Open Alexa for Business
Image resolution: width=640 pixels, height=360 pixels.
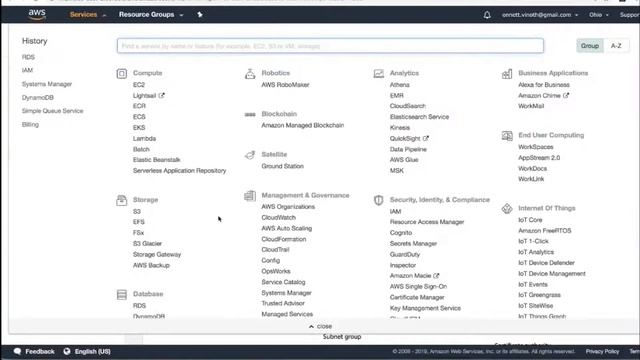544,85
